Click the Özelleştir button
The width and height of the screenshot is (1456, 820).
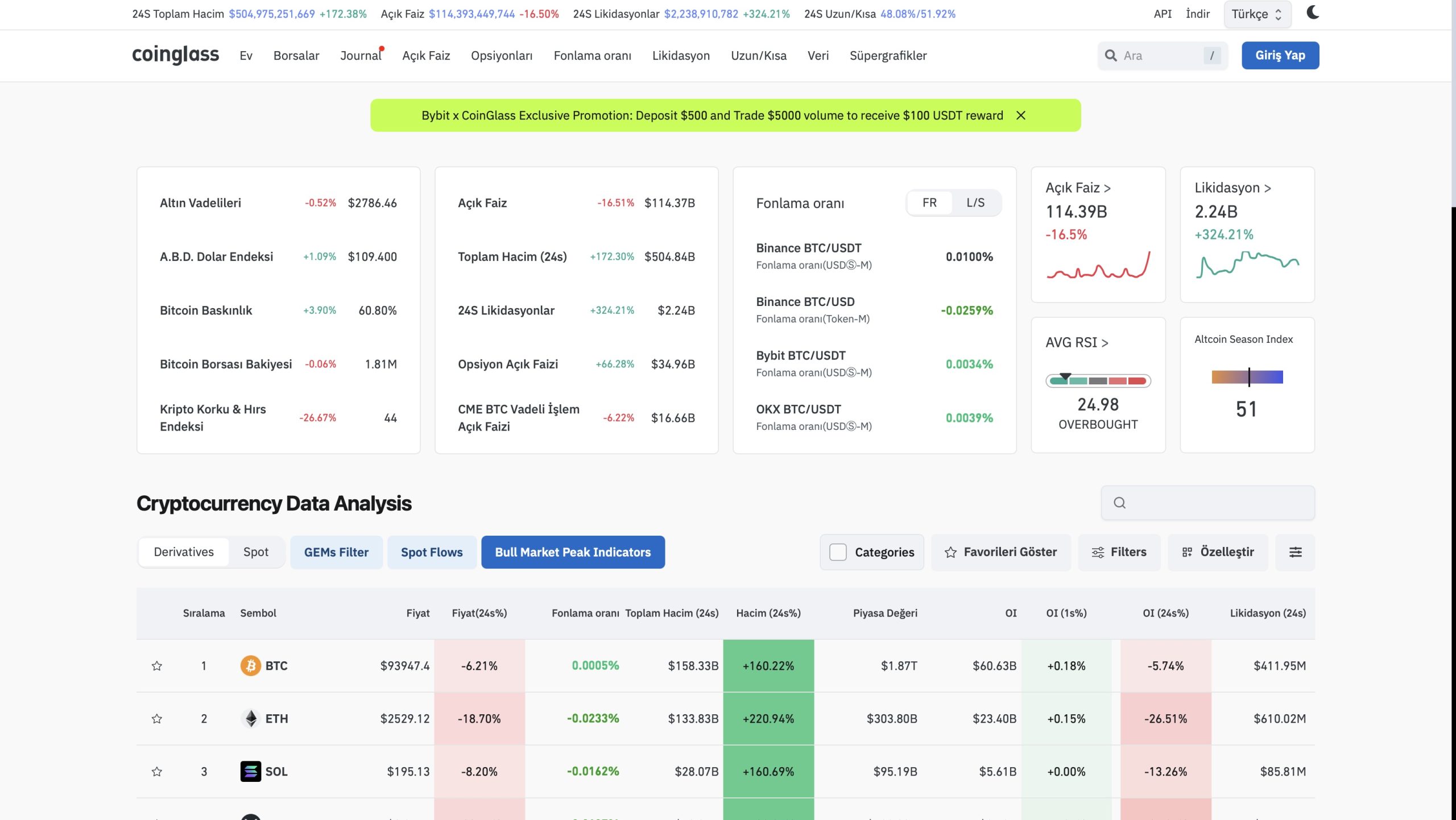coord(1218,552)
